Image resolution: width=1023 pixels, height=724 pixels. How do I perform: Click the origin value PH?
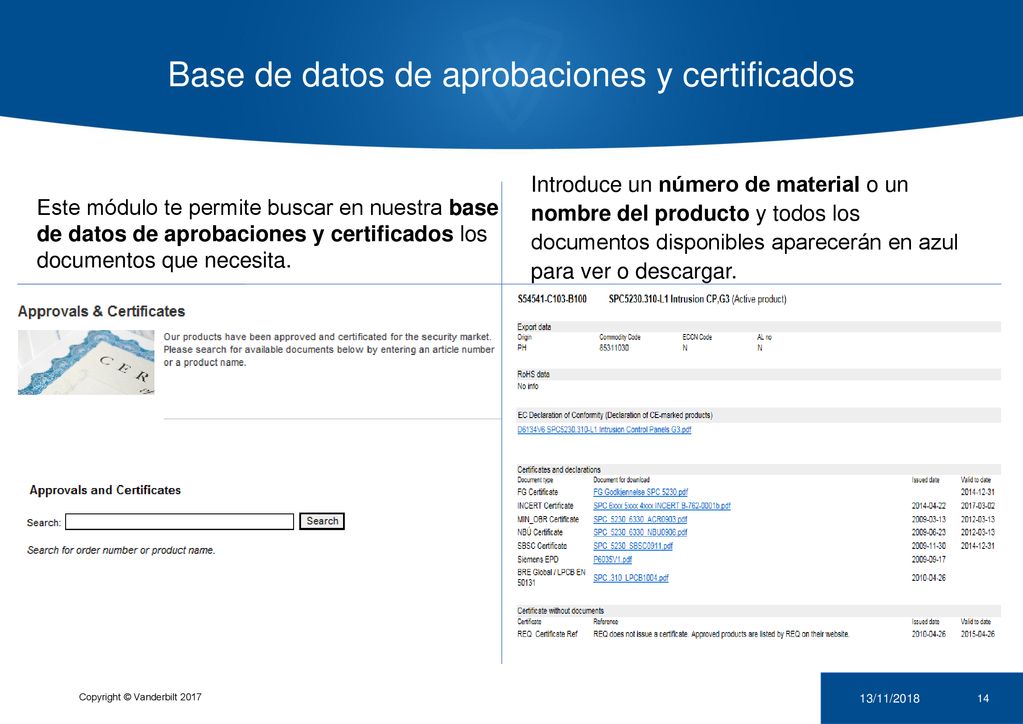click(522, 348)
